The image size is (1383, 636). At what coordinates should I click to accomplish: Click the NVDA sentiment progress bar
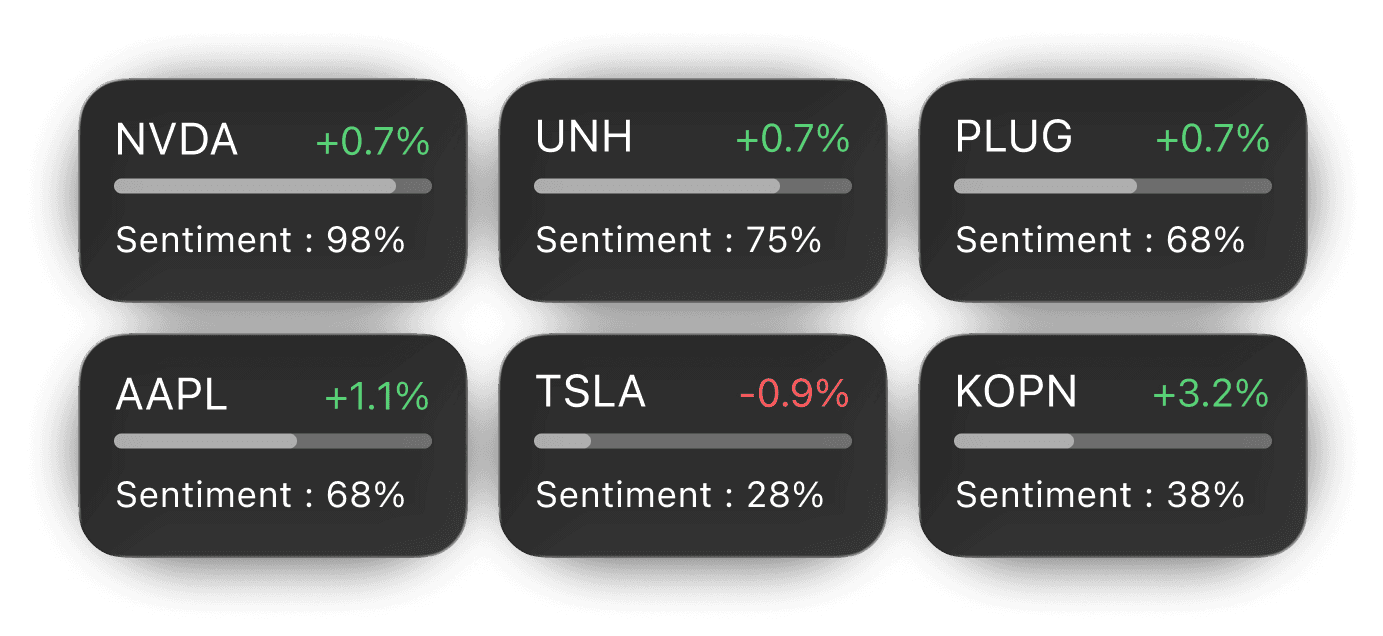coord(273,186)
